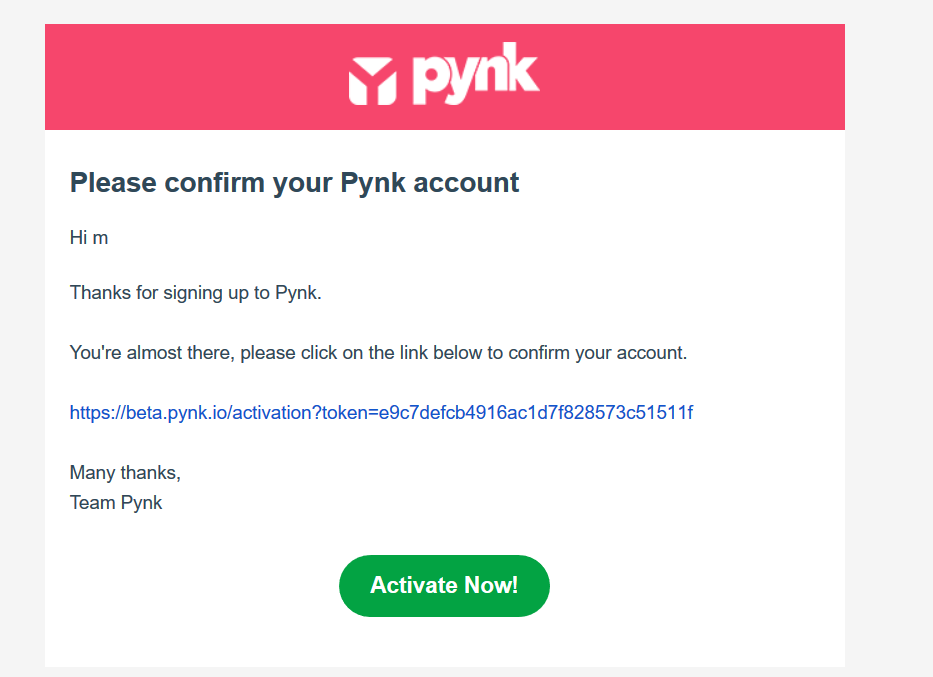Click the "Team Pynk" signature
The width and height of the screenshot is (933, 677).
(x=116, y=502)
